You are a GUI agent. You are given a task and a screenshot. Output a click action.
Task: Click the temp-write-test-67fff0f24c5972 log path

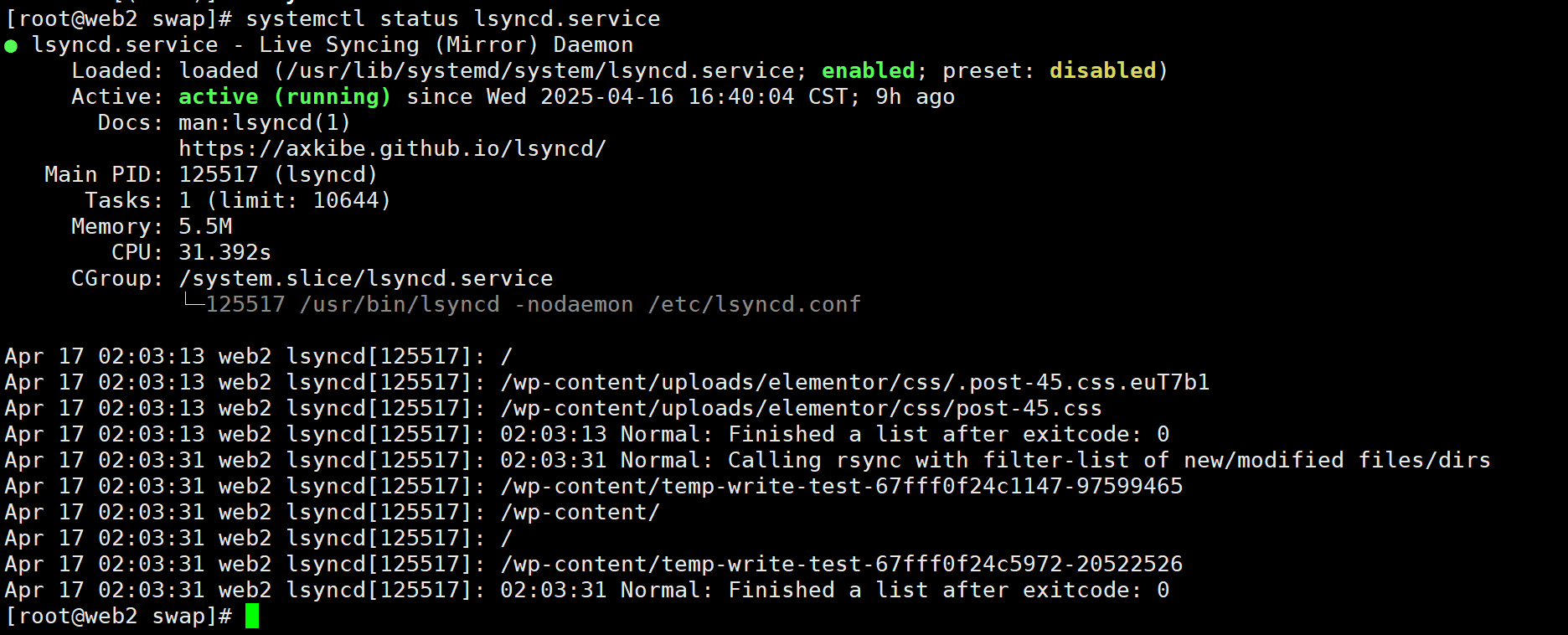(842, 565)
